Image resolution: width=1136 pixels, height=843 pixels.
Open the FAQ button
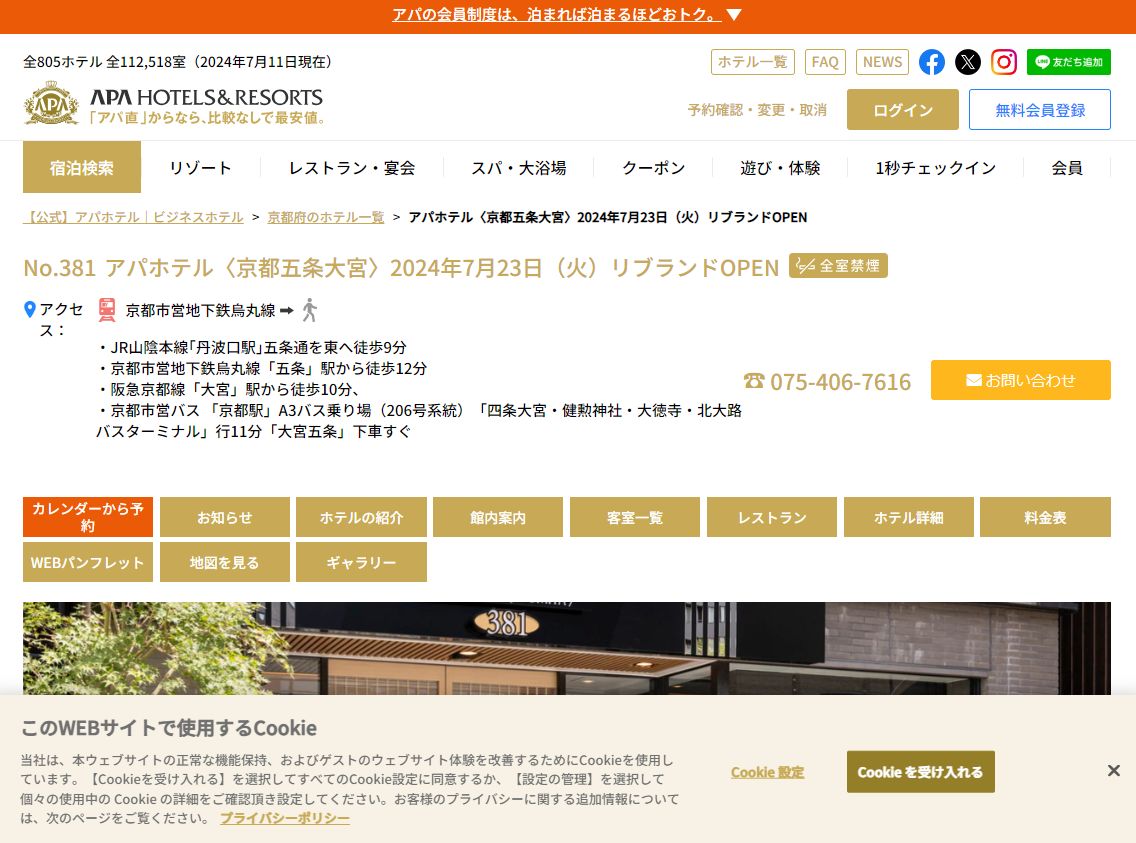pyautogui.click(x=825, y=62)
